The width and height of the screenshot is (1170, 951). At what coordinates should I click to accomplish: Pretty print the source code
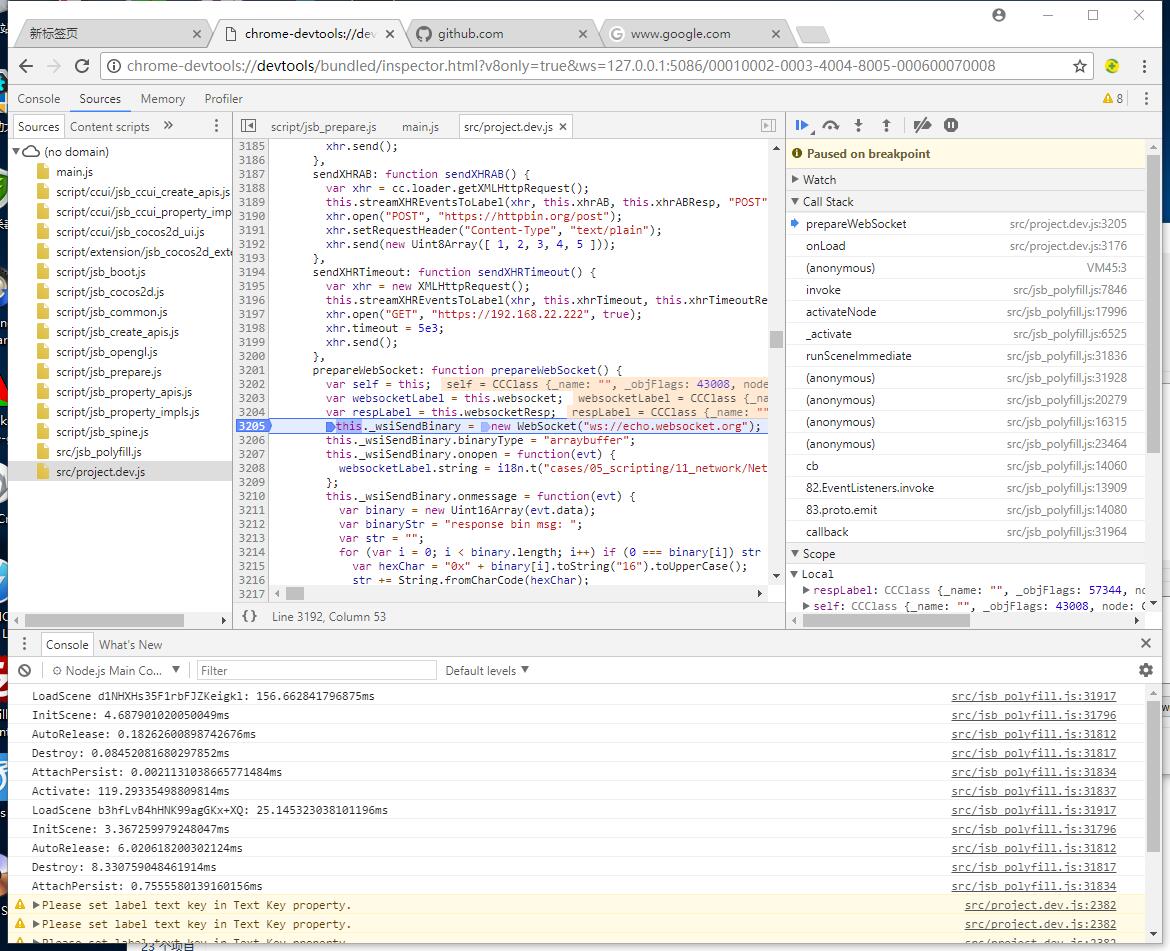coord(250,617)
